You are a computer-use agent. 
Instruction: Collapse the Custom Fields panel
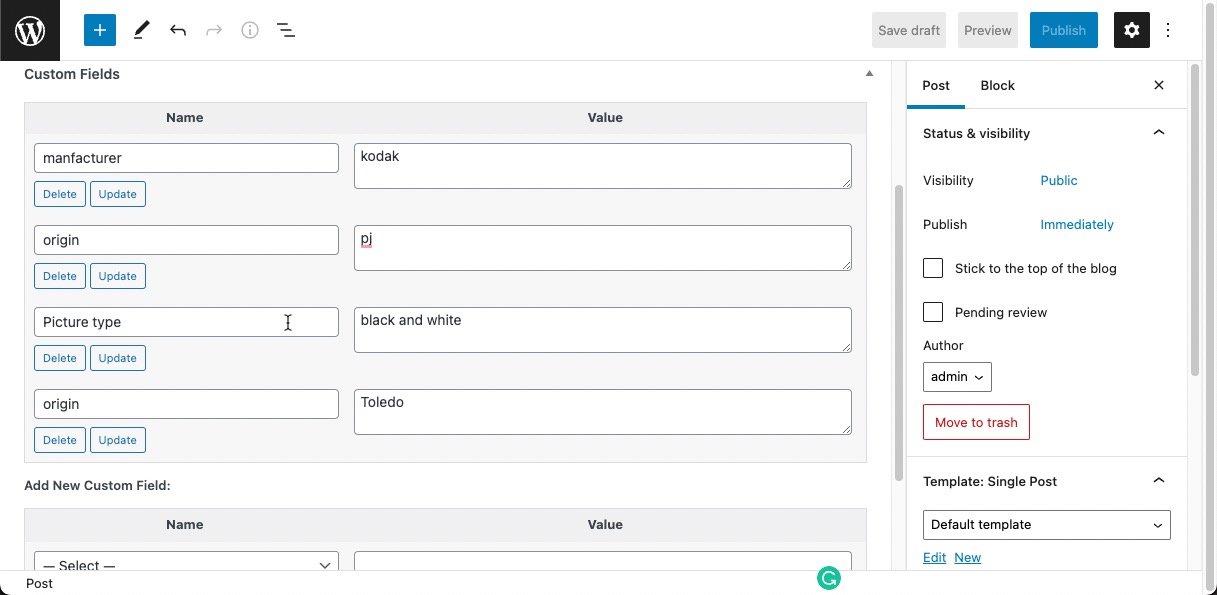(869, 74)
